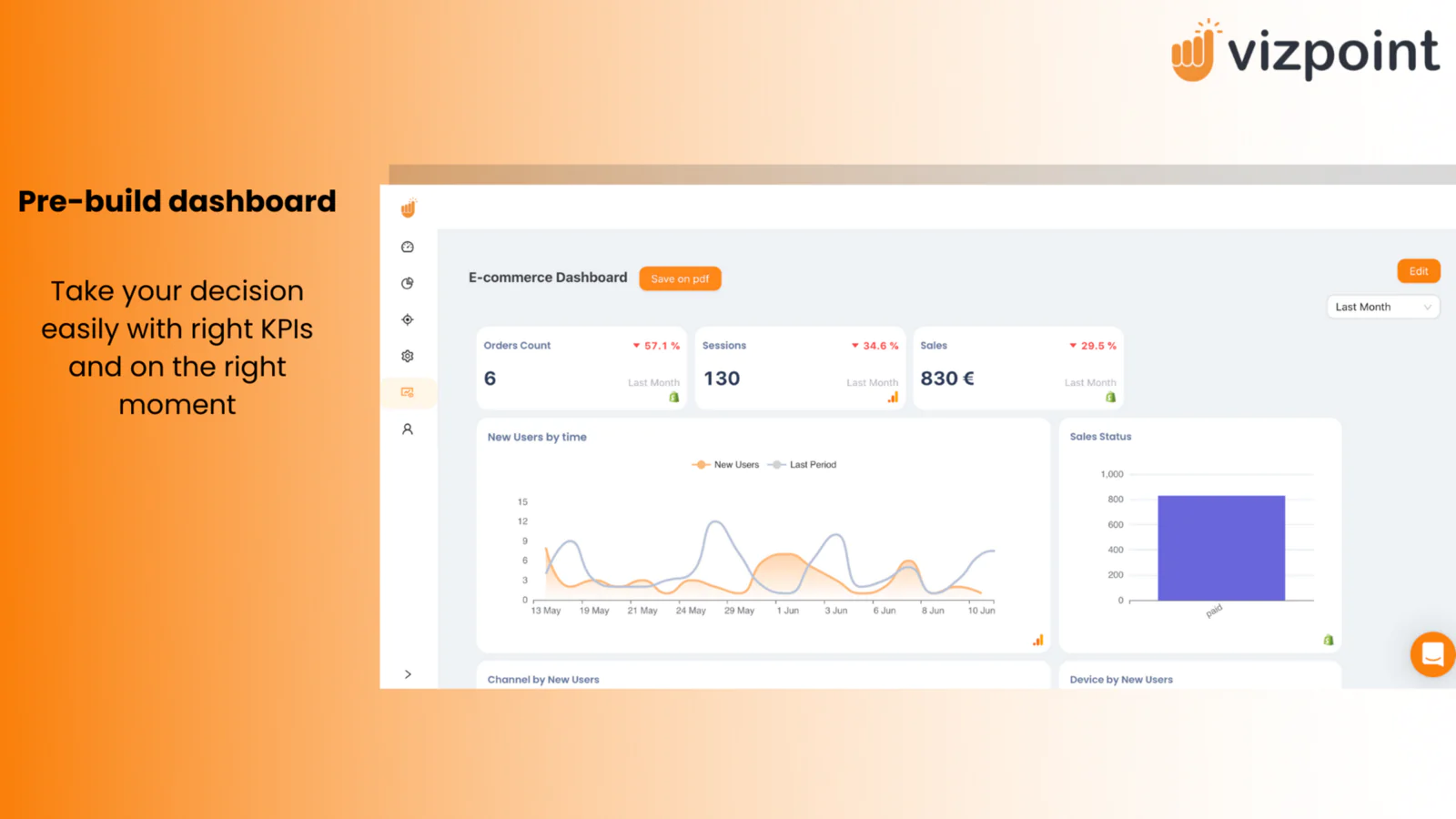Screen dimensions: 1456x819
Task: Click the Sales Status heading
Action: pos(1100,437)
